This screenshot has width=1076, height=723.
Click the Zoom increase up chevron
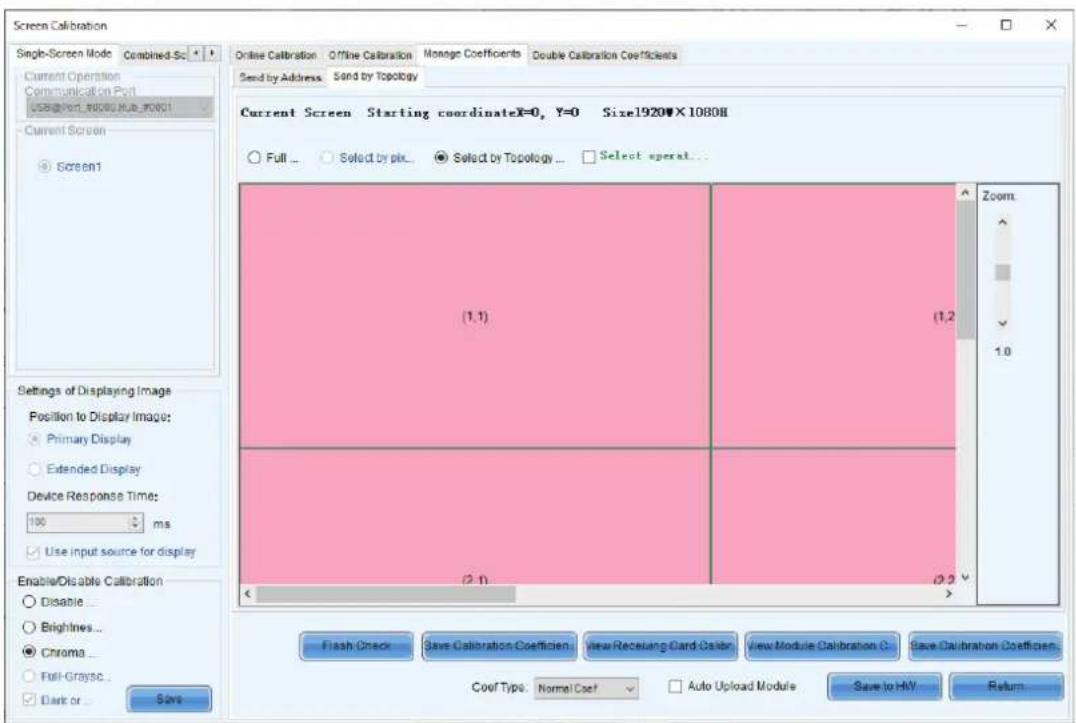click(1003, 222)
